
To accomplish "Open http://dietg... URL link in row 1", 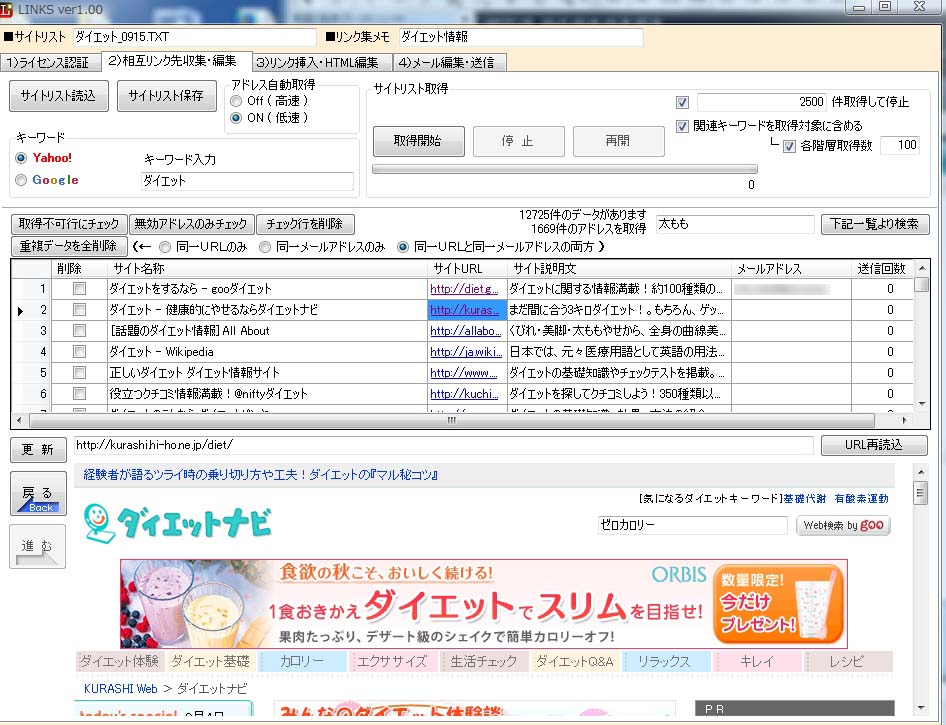I will click(x=464, y=289).
